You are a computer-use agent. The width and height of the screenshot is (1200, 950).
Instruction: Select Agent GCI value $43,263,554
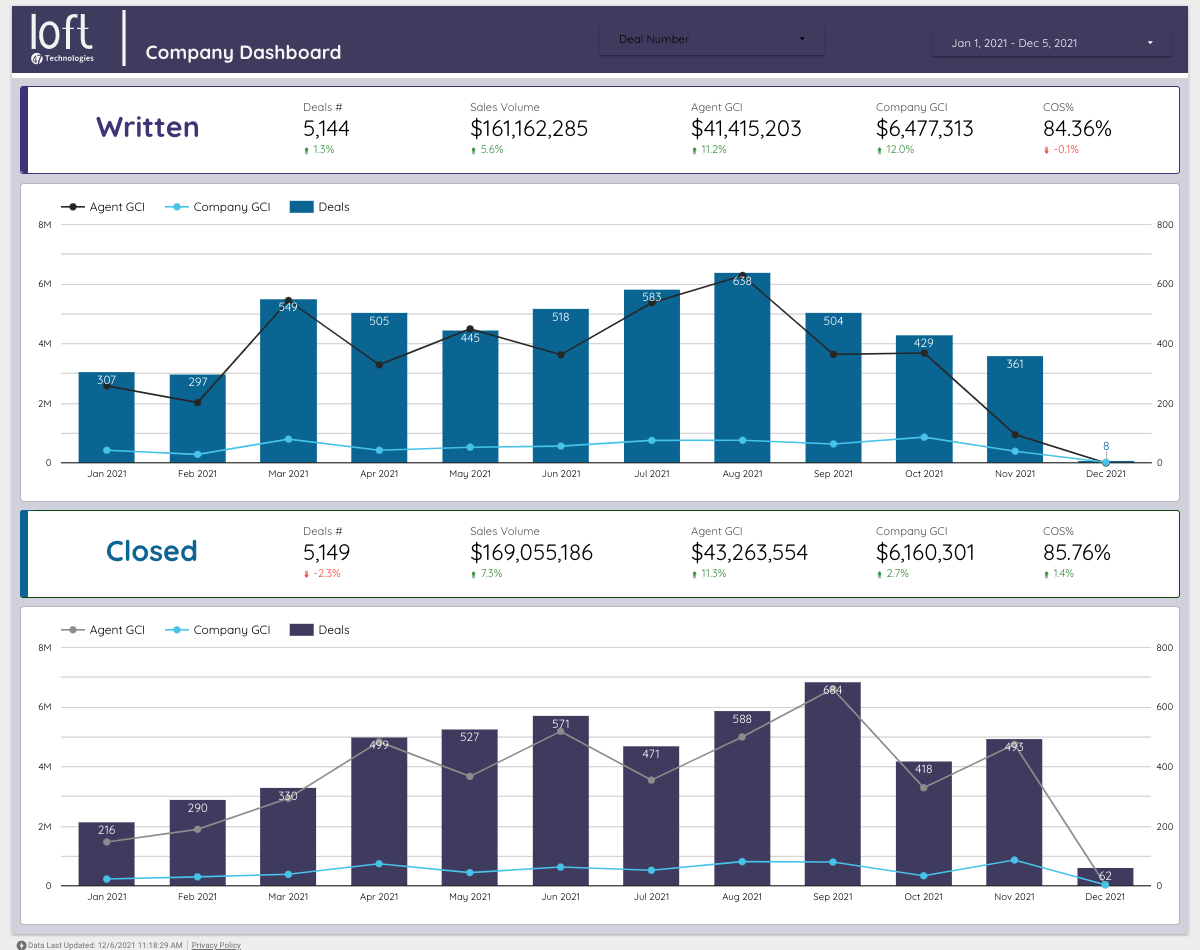point(749,552)
